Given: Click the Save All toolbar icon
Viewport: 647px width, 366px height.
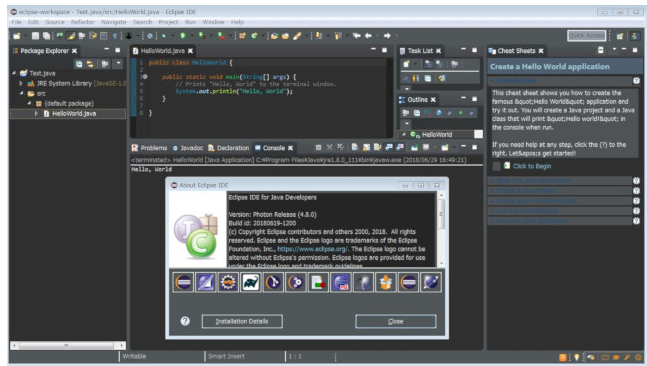Looking at the screenshot, I should (46, 36).
